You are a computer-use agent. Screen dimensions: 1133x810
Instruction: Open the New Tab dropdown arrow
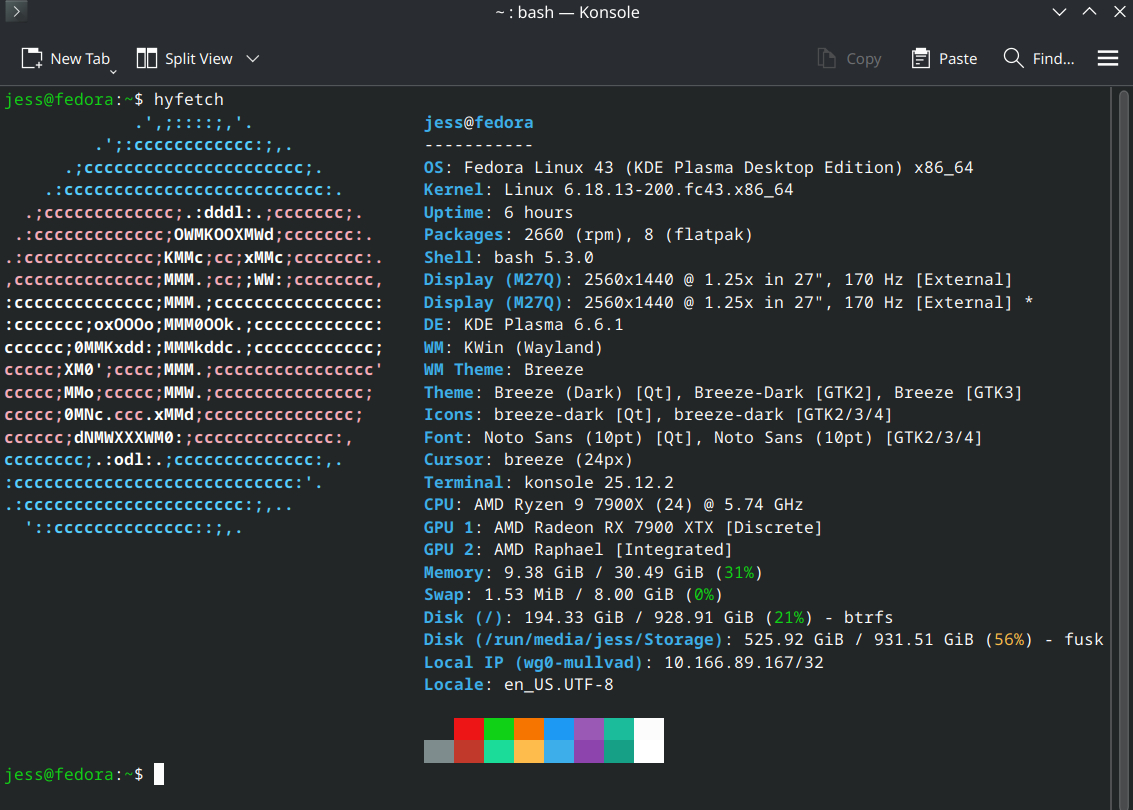click(113, 71)
